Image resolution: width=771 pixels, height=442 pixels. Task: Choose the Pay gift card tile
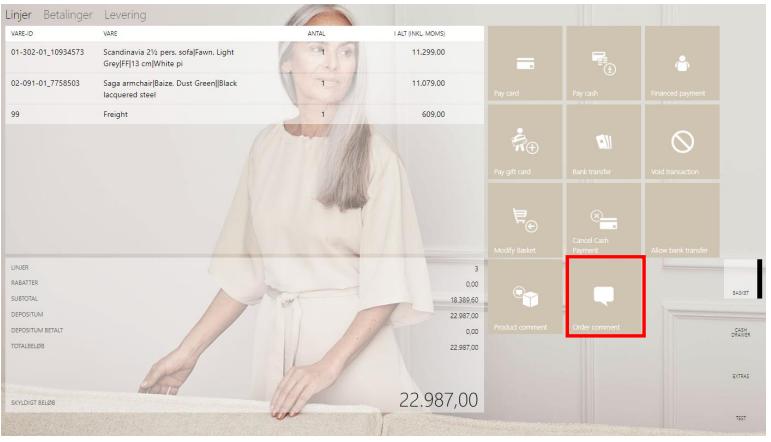tap(525, 142)
